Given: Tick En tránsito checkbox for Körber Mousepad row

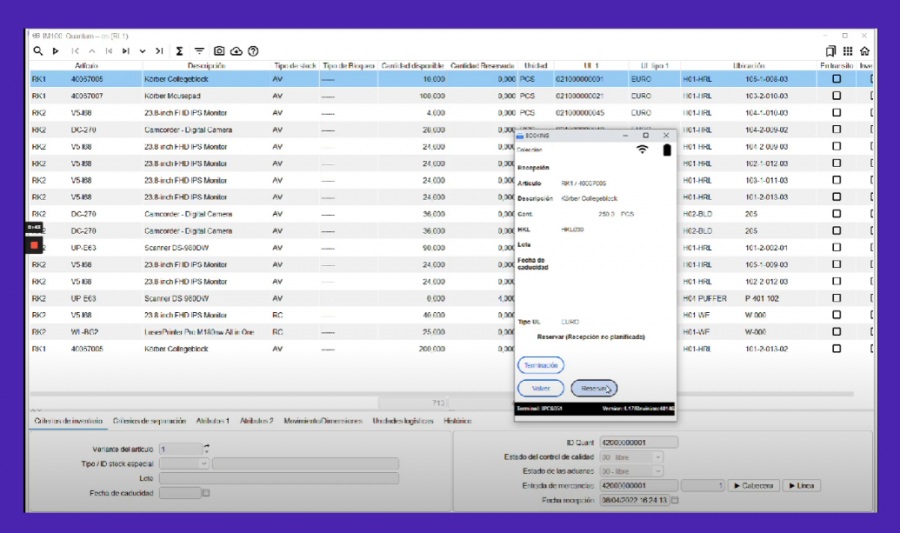Looking at the screenshot, I should pyautogui.click(x=836, y=96).
